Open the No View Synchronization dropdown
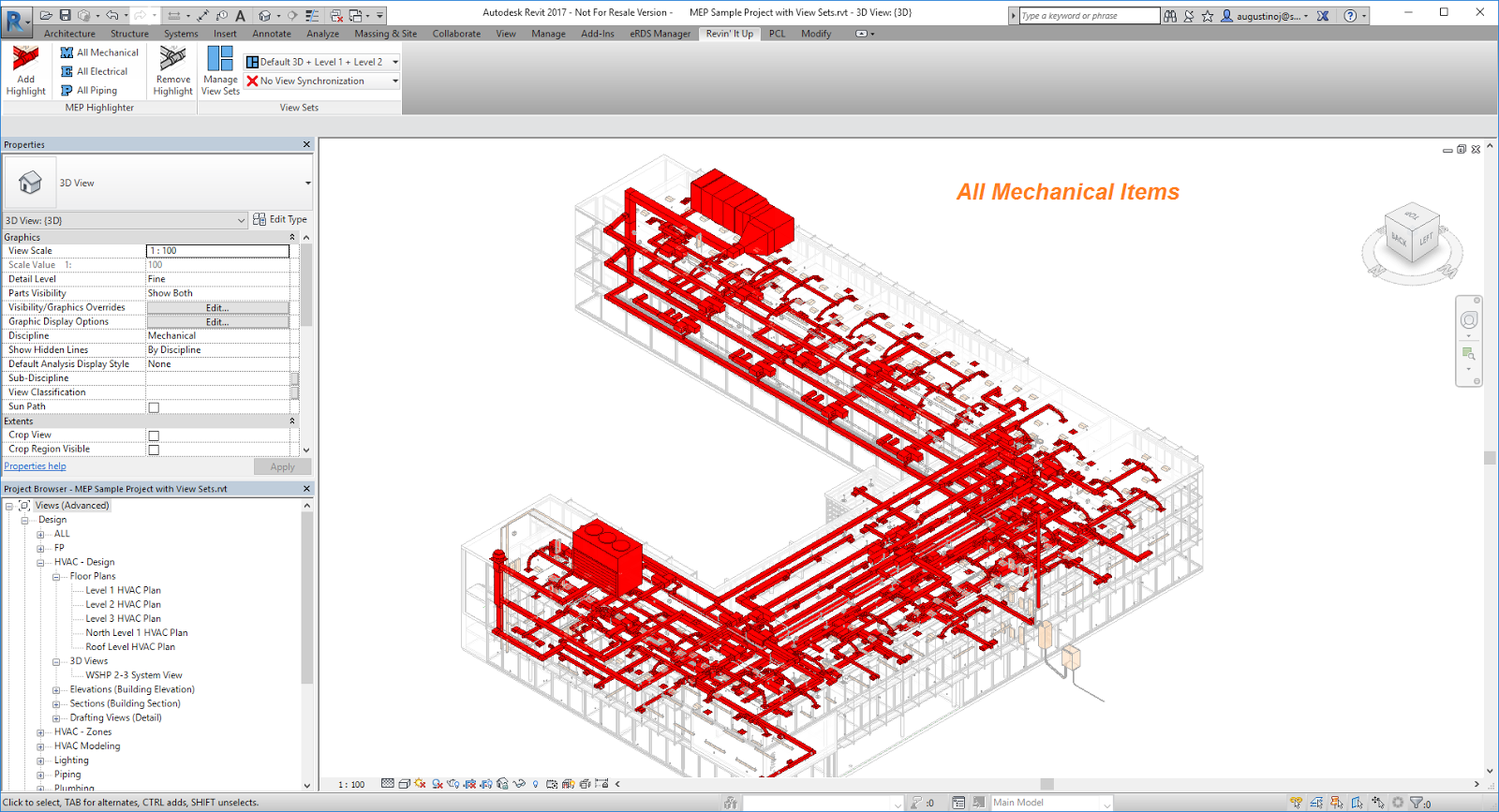 (322, 81)
